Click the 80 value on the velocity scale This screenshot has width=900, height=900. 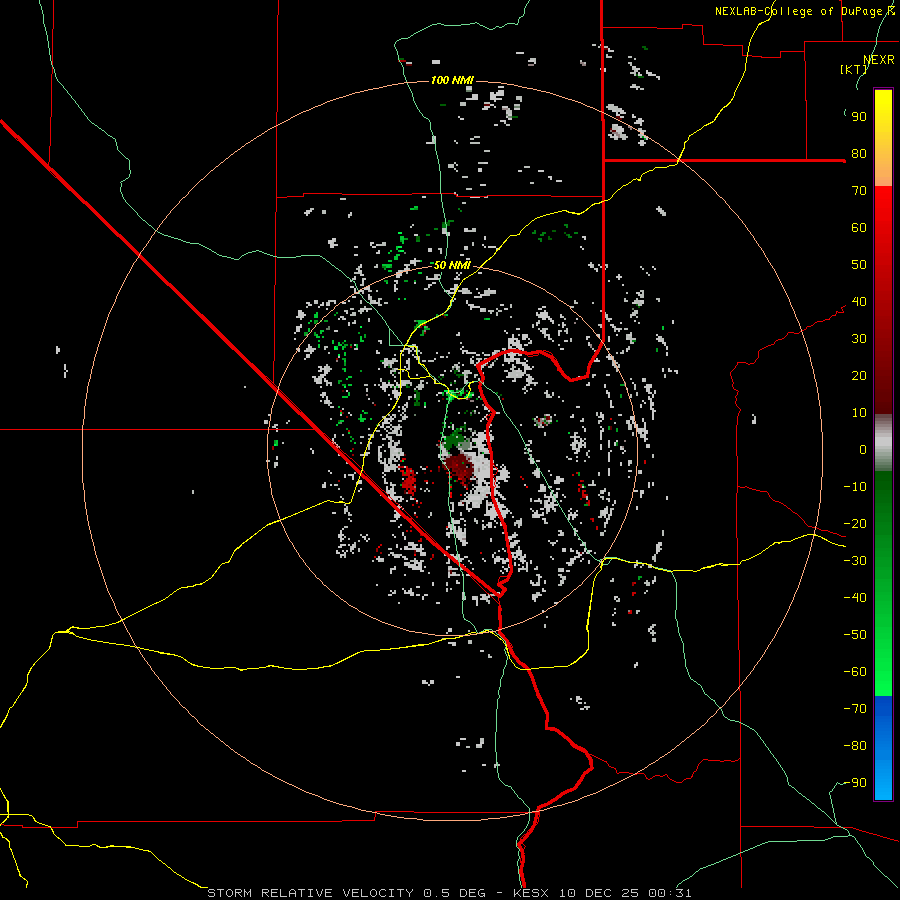[859, 154]
